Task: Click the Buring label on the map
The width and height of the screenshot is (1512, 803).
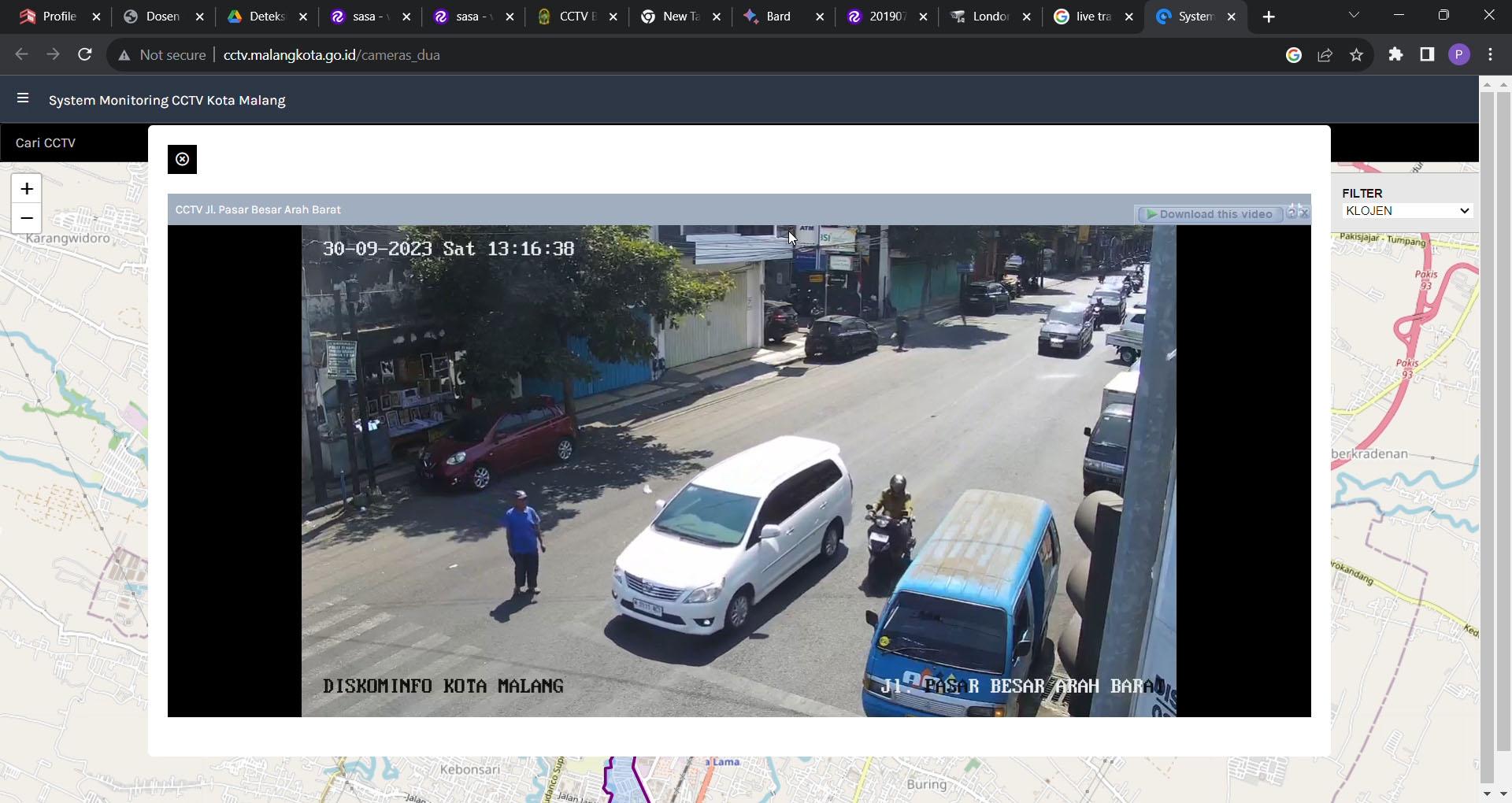Action: [x=927, y=784]
